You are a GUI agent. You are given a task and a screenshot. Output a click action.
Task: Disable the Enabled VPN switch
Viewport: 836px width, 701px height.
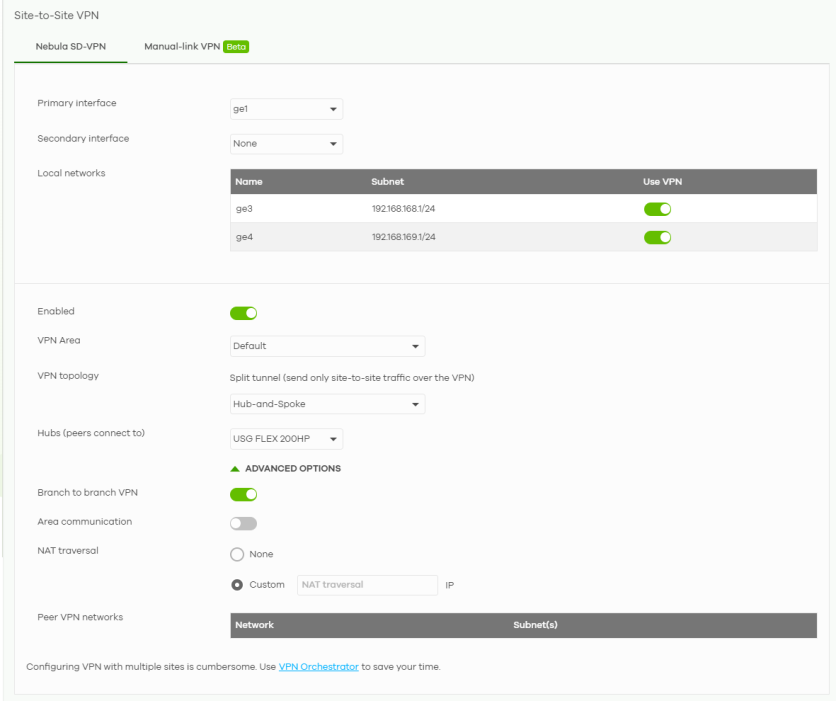point(244,313)
